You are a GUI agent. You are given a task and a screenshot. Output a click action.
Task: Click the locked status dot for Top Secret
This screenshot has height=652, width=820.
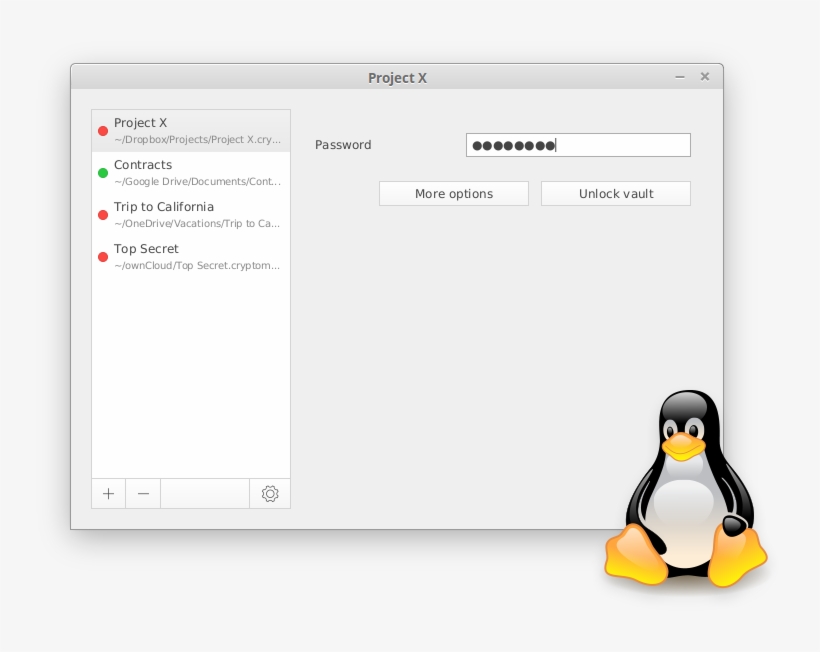tap(103, 257)
